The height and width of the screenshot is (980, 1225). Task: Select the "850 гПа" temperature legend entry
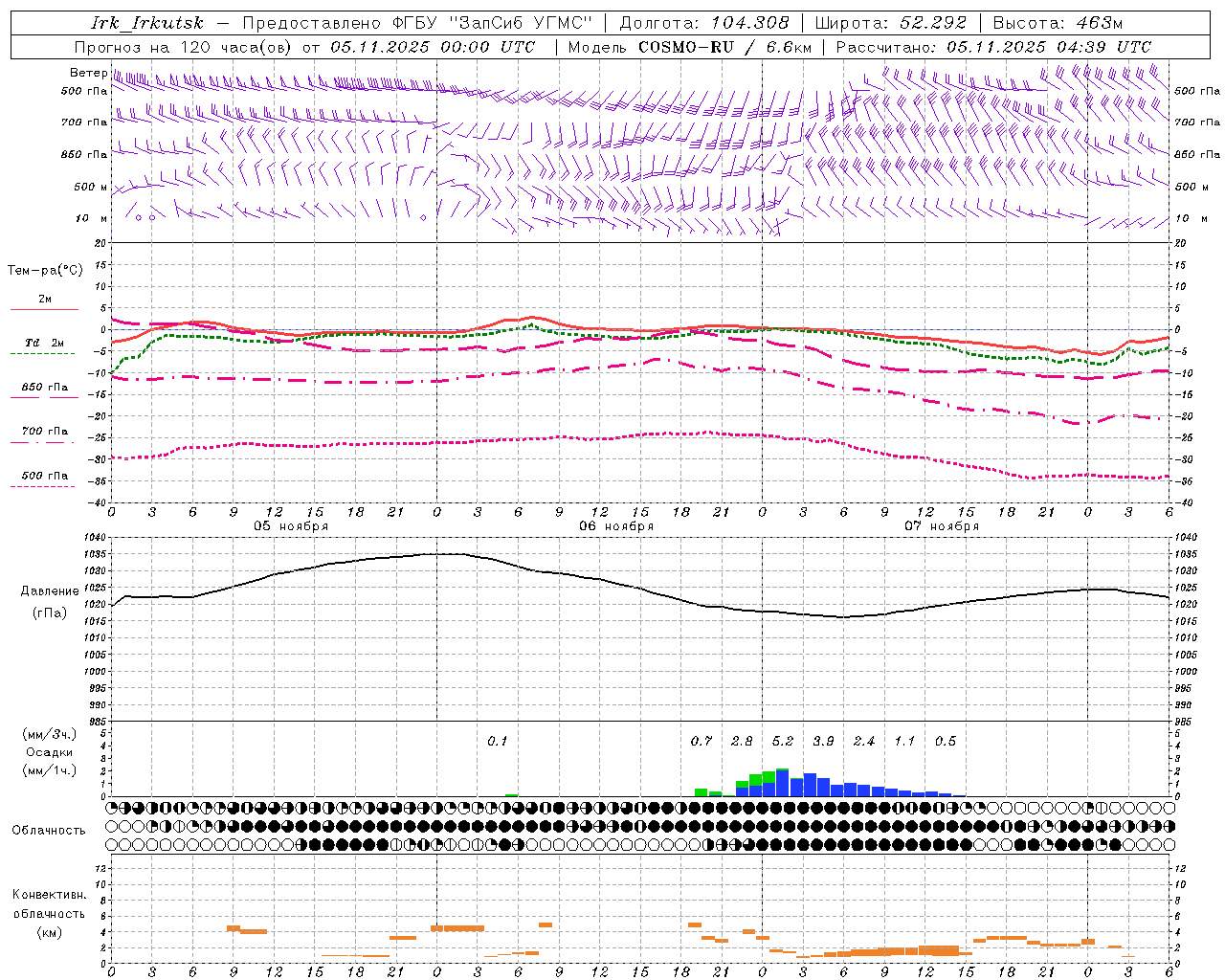tap(45, 388)
